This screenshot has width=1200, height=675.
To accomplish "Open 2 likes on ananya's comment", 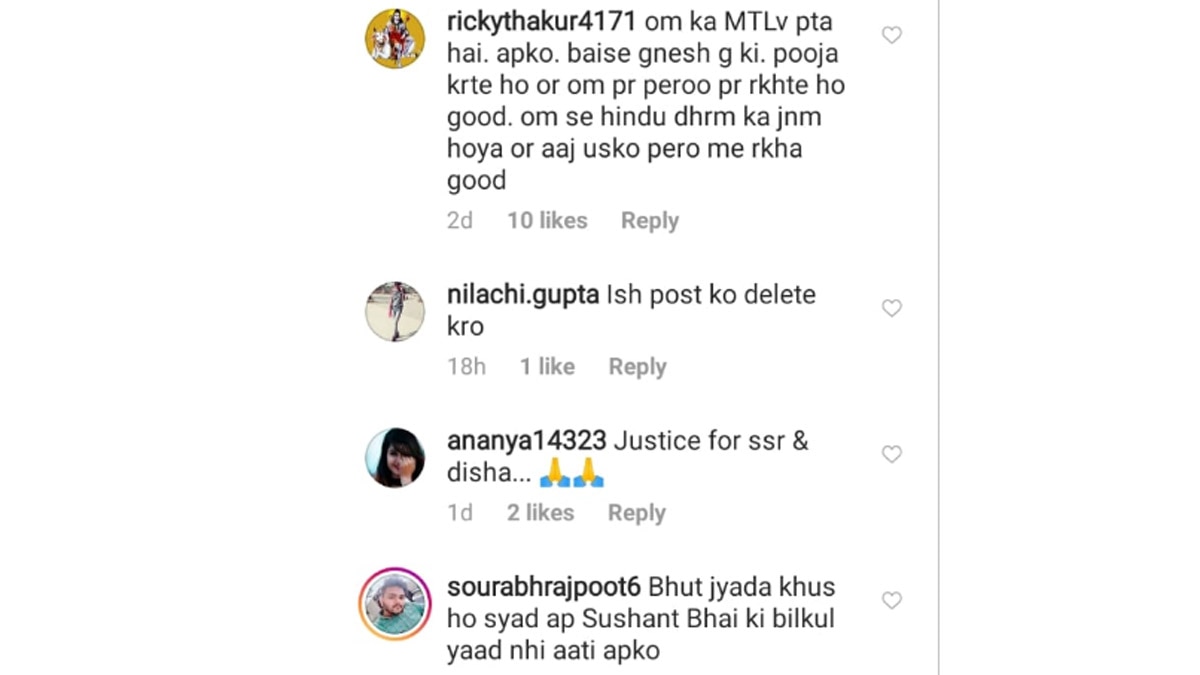I will [539, 512].
